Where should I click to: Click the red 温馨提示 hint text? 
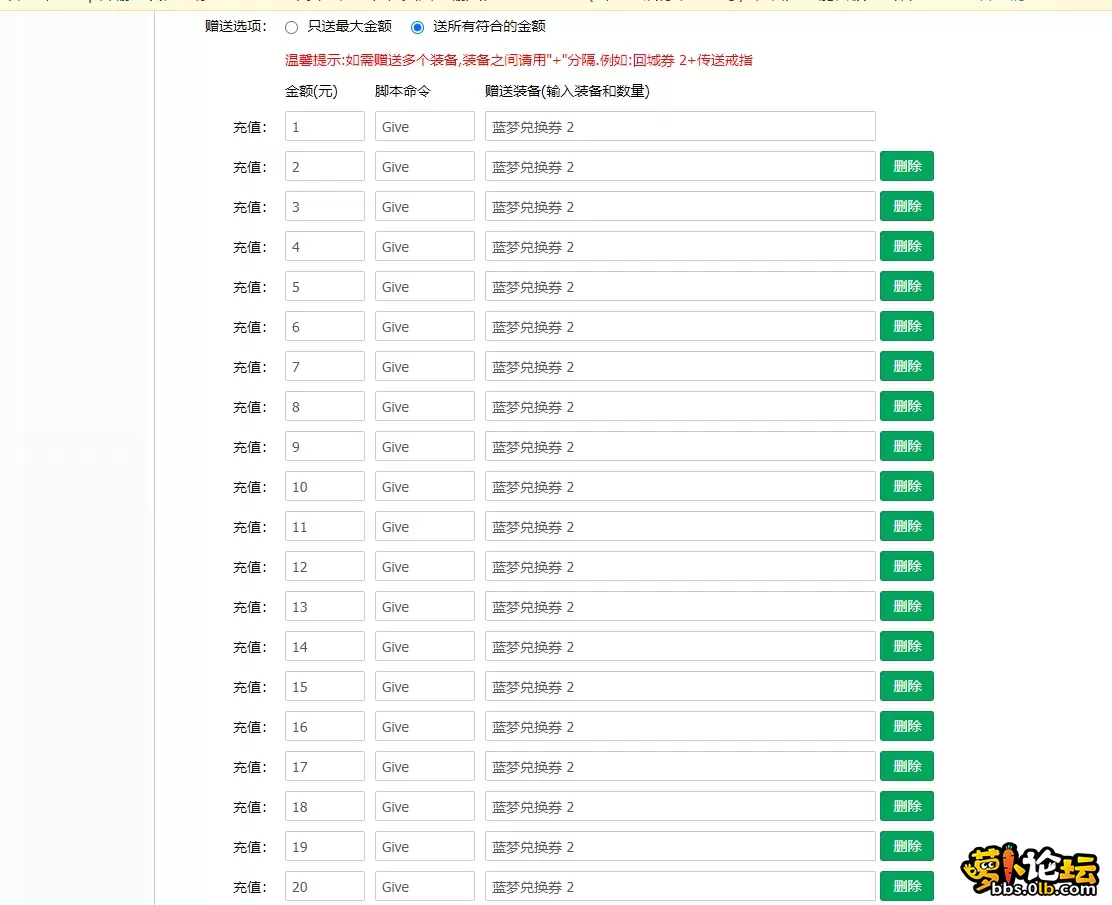pyautogui.click(x=518, y=60)
